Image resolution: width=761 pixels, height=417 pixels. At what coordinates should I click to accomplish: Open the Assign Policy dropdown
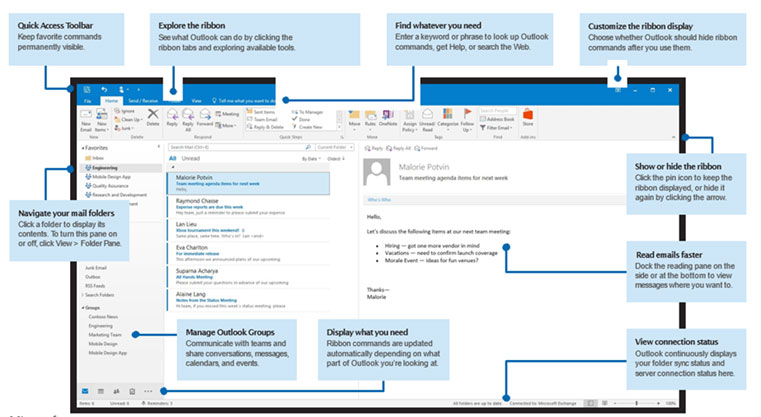tap(409, 120)
